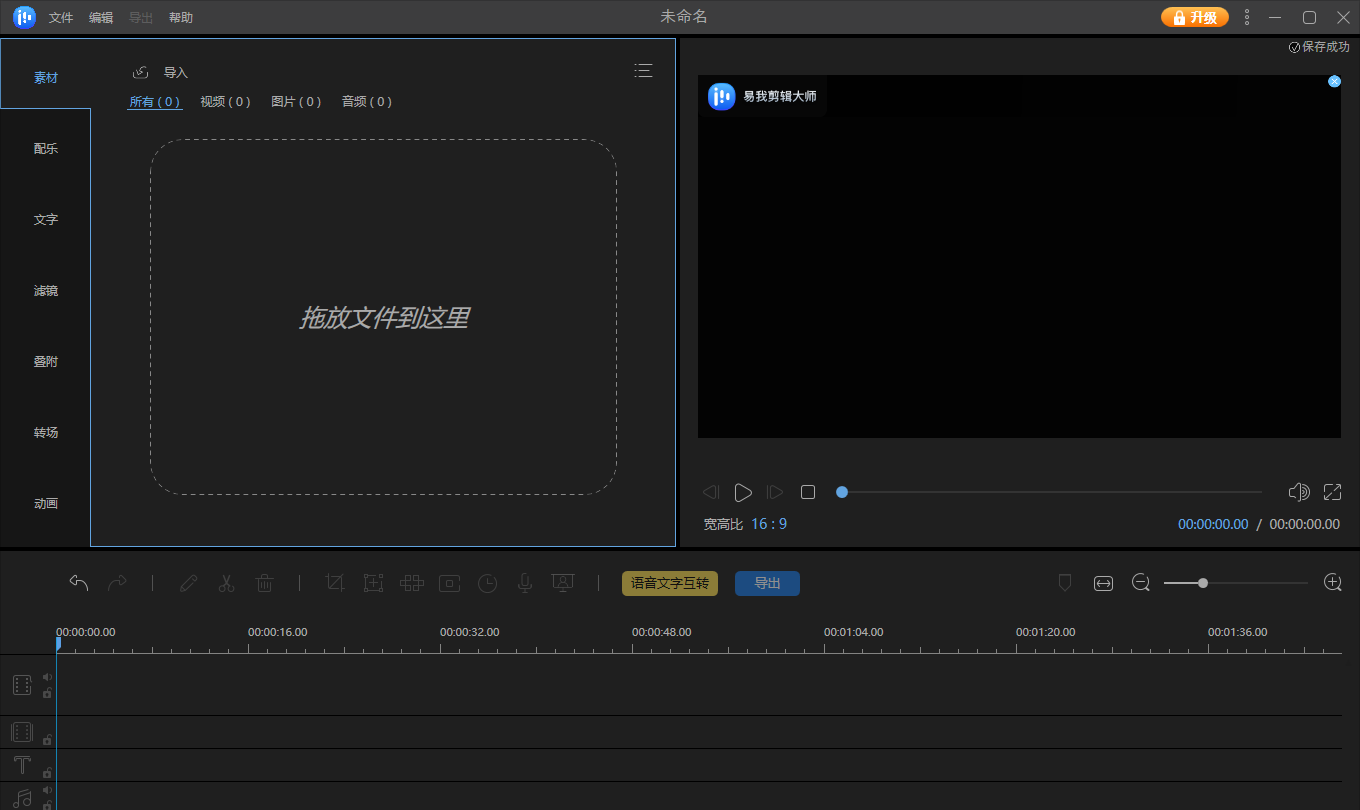Click the freeze-frame icon before the clock
The width and height of the screenshot is (1360, 810).
click(449, 583)
